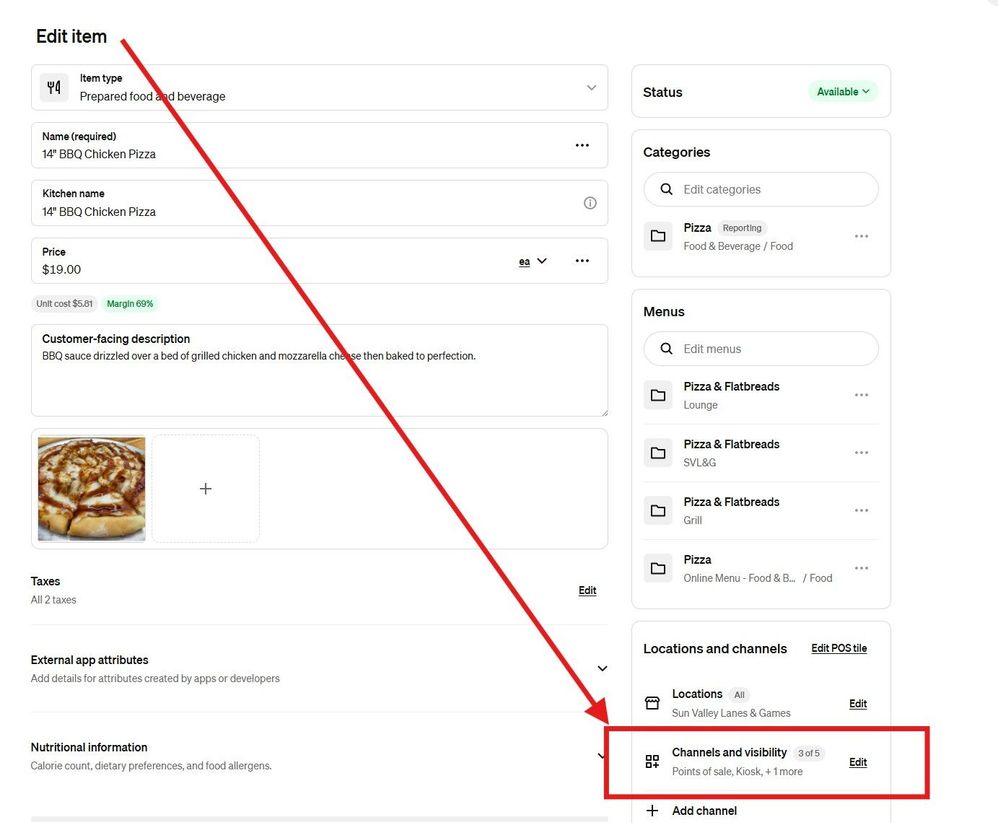Image resolution: width=998 pixels, height=823 pixels.
Task: Click Kitchen name info icon
Action: tap(590, 203)
